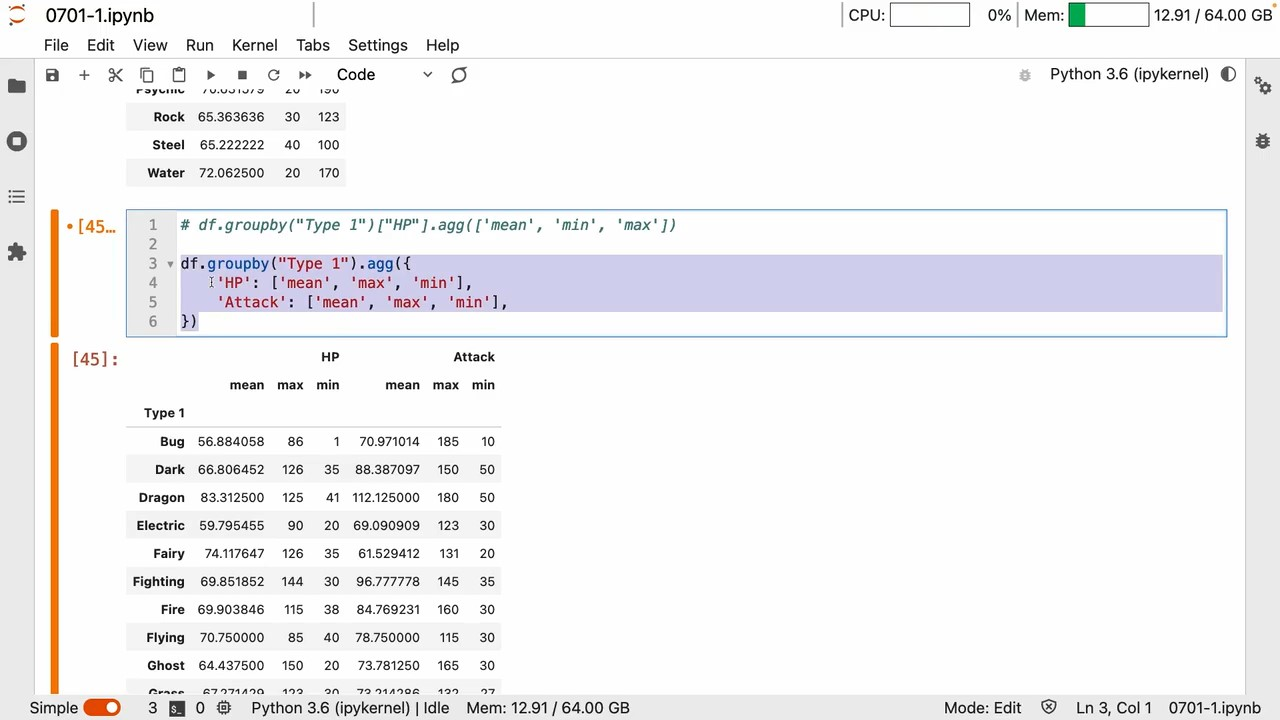Open table of contents sidebar icon

pos(17,197)
